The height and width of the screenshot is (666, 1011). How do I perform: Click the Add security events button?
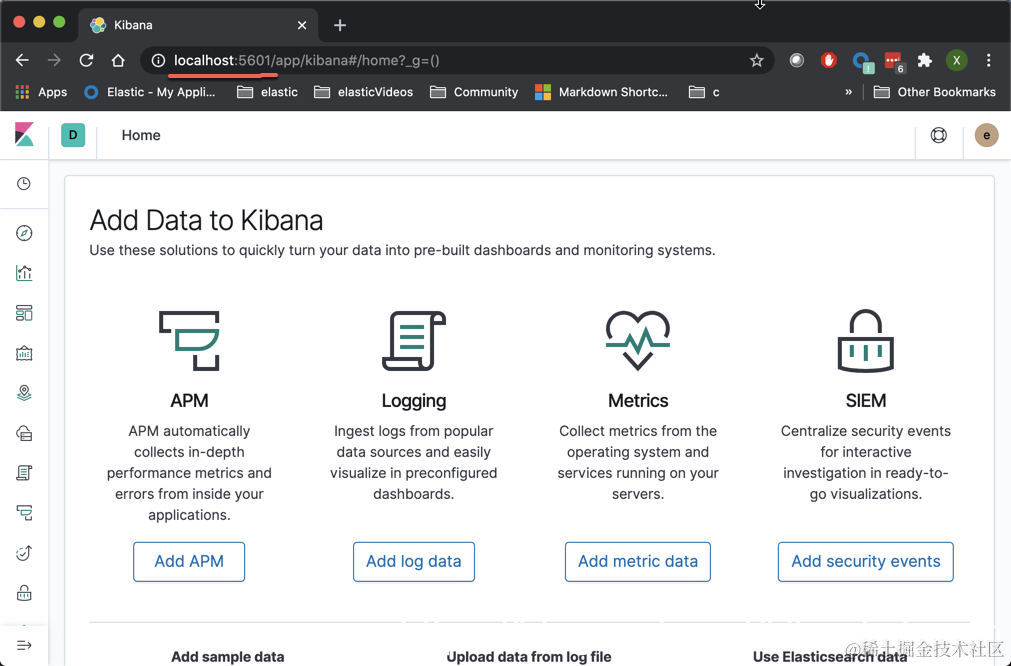pos(865,562)
